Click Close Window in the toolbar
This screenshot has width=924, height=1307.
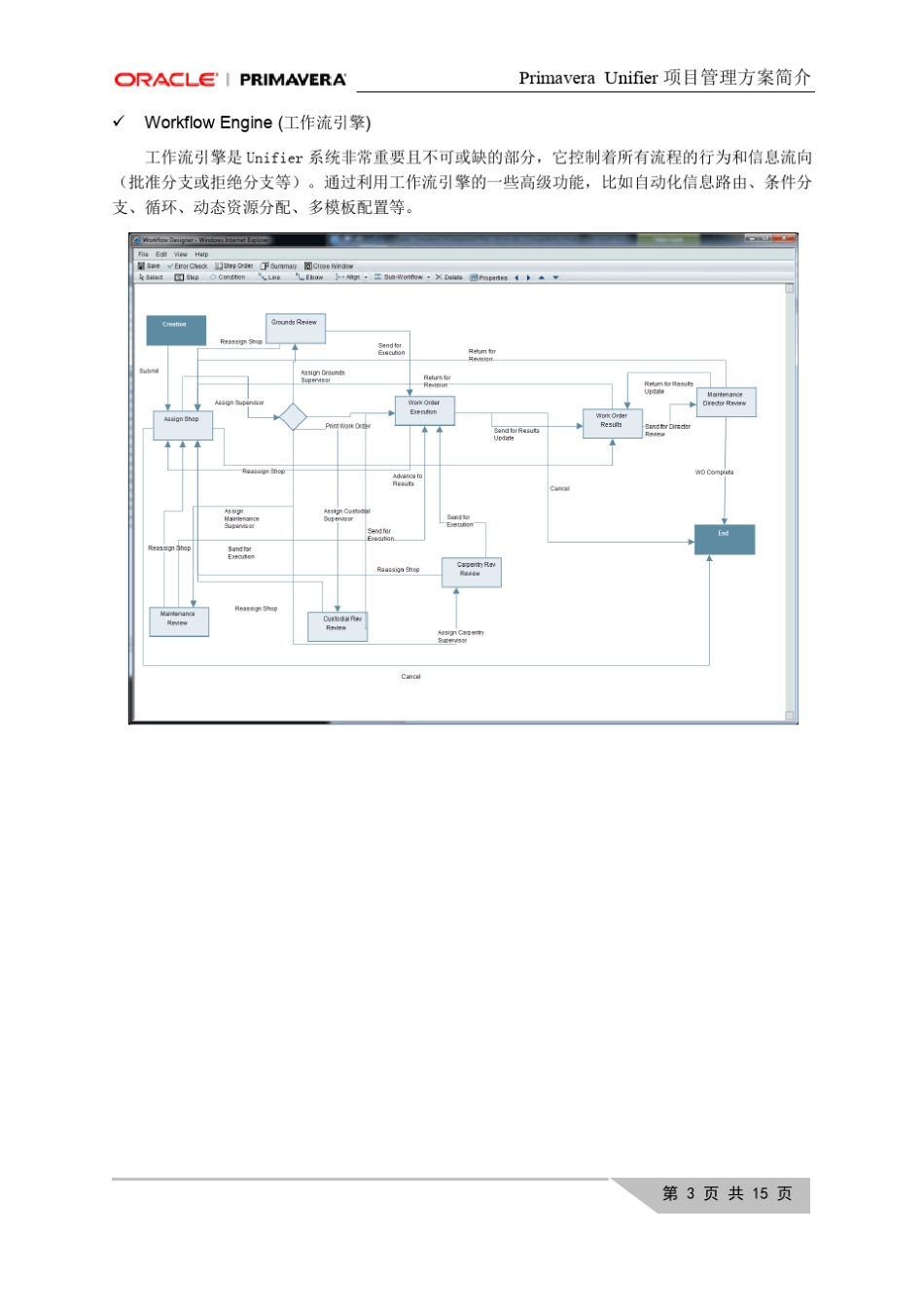tap(329, 266)
